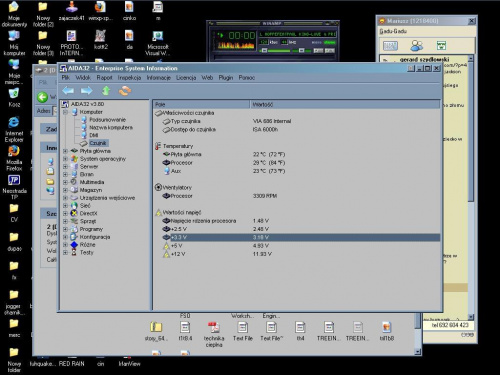
Task: Expand the Sieć tree node
Action: [x=66, y=206]
